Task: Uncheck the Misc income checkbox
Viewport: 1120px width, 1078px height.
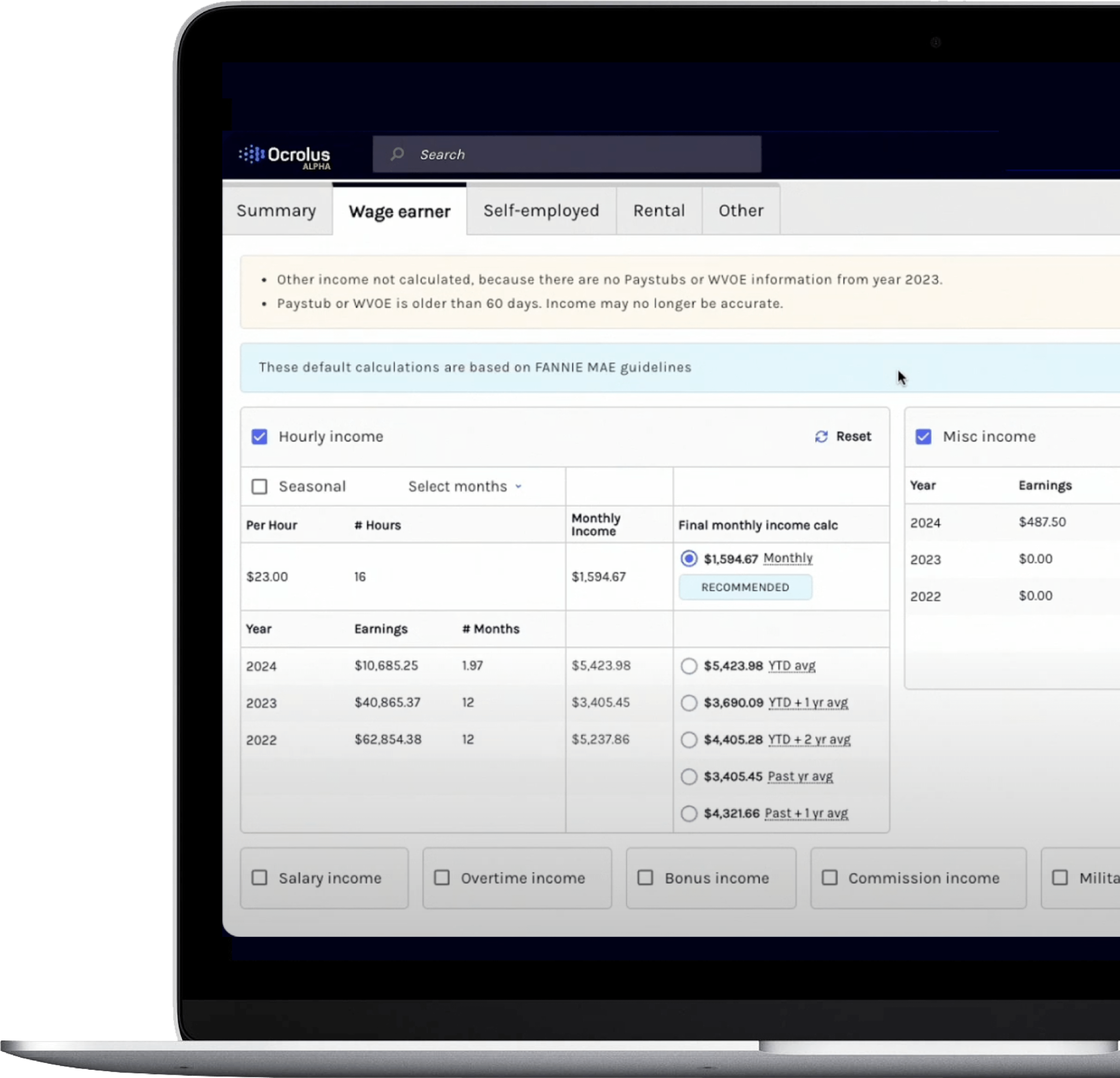Action: tap(923, 437)
